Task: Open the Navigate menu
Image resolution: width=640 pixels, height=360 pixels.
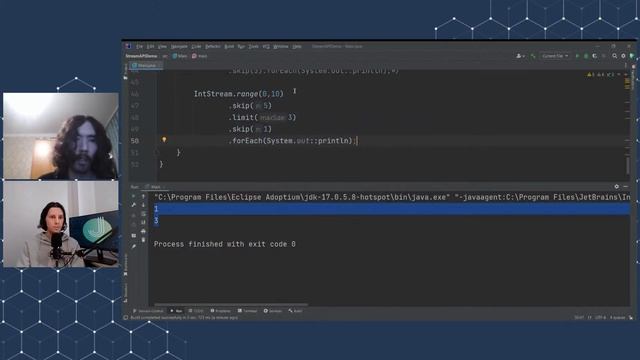Action: point(179,47)
